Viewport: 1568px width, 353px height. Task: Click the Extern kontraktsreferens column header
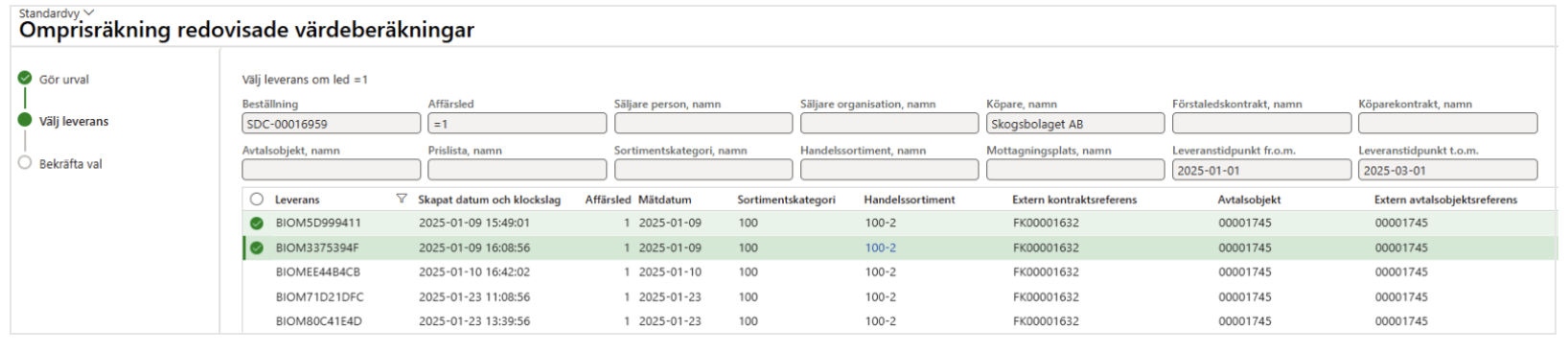click(1074, 200)
